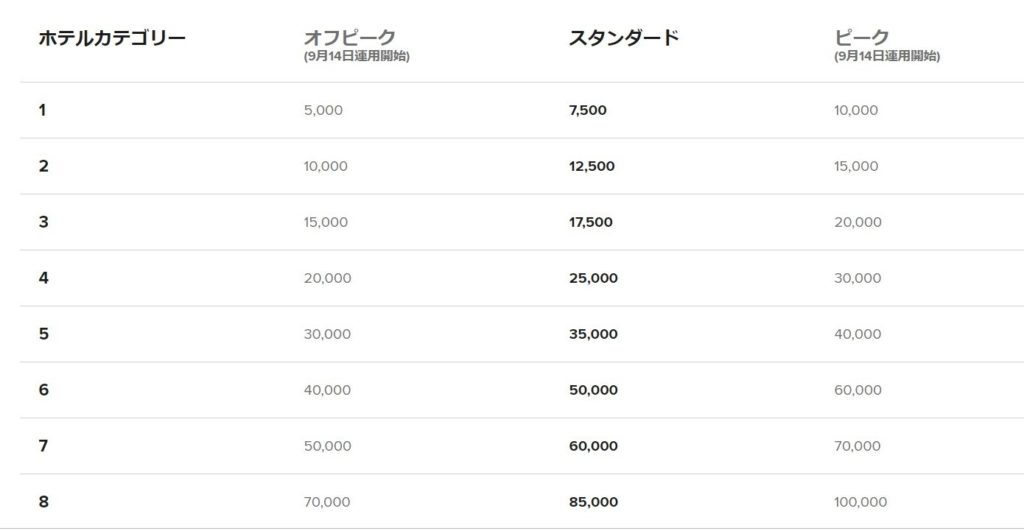Select the category 7 row label
This screenshot has height=531, width=1024.
[x=43, y=446]
